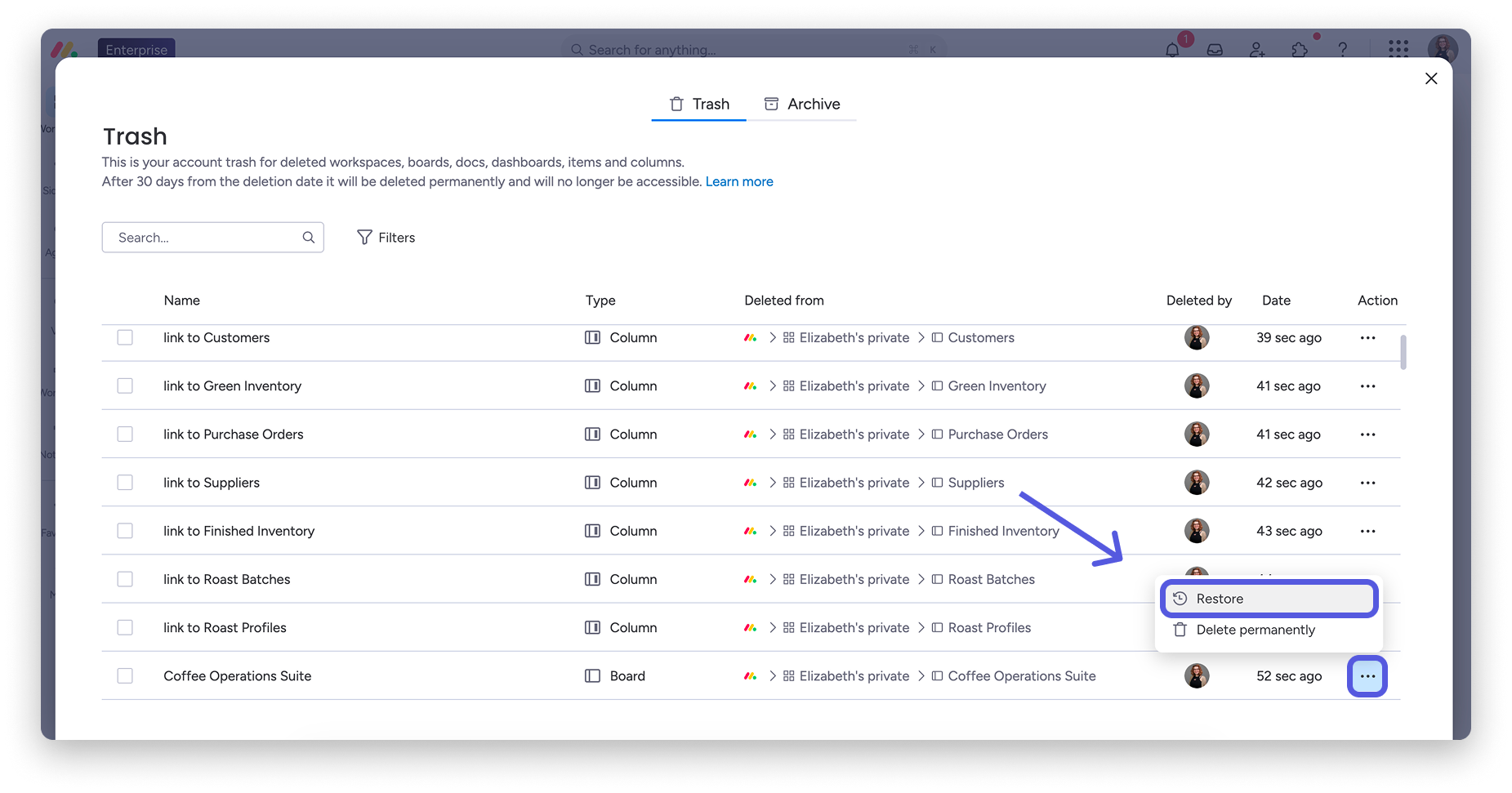The image size is (1512, 793).
Task: Click the table's vertical scrollbar
Action: 1403,353
